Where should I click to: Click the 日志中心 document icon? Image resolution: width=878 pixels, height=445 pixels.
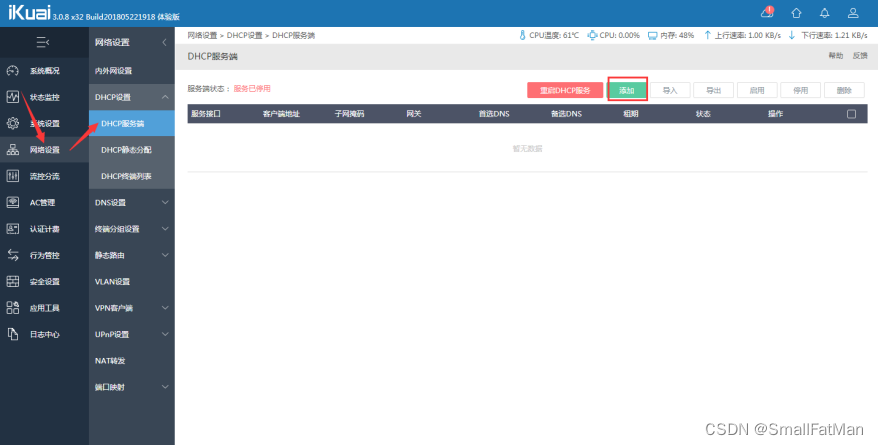[13, 334]
